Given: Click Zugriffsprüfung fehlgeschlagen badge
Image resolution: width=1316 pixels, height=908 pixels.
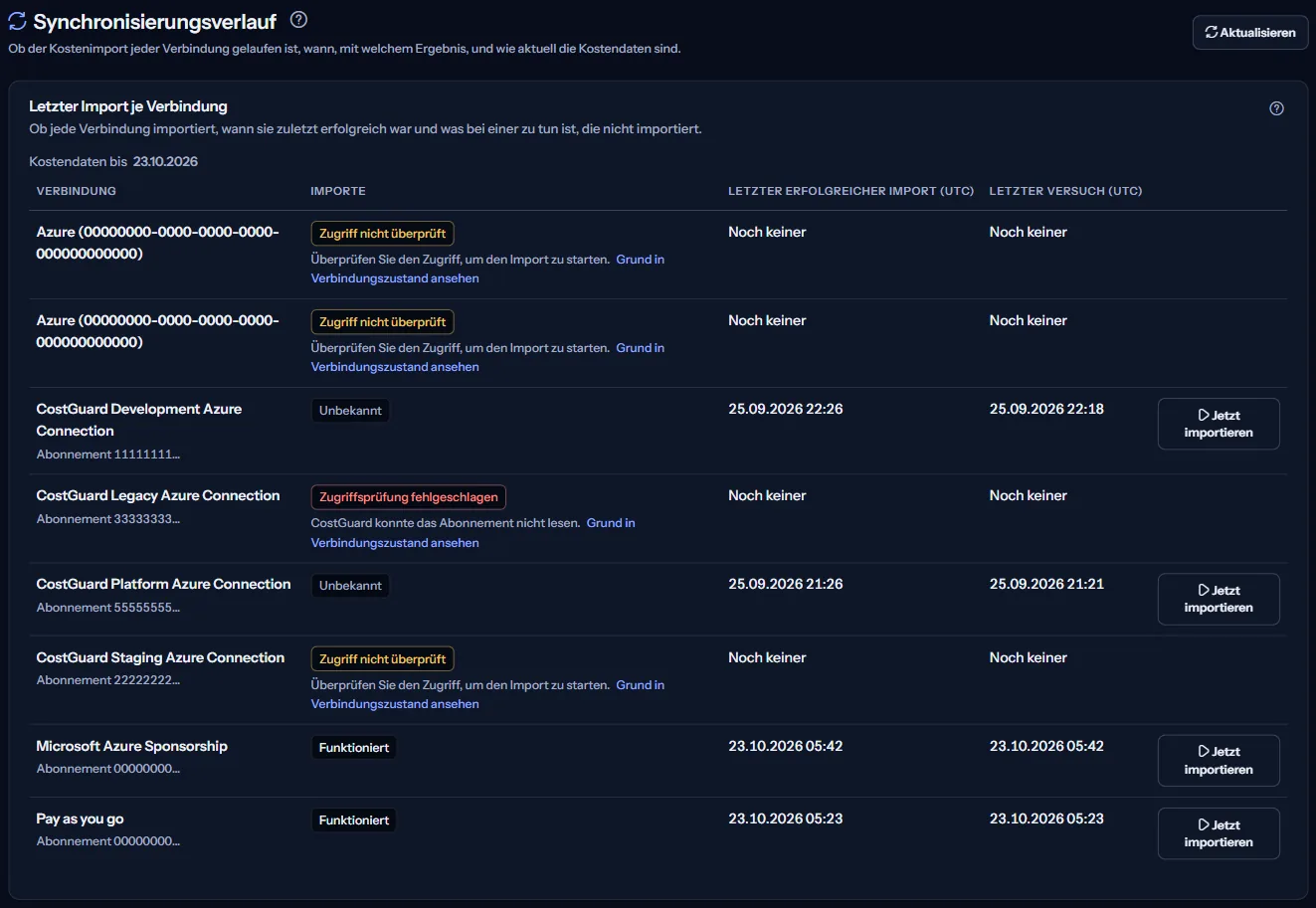Looking at the screenshot, I should tap(409, 496).
